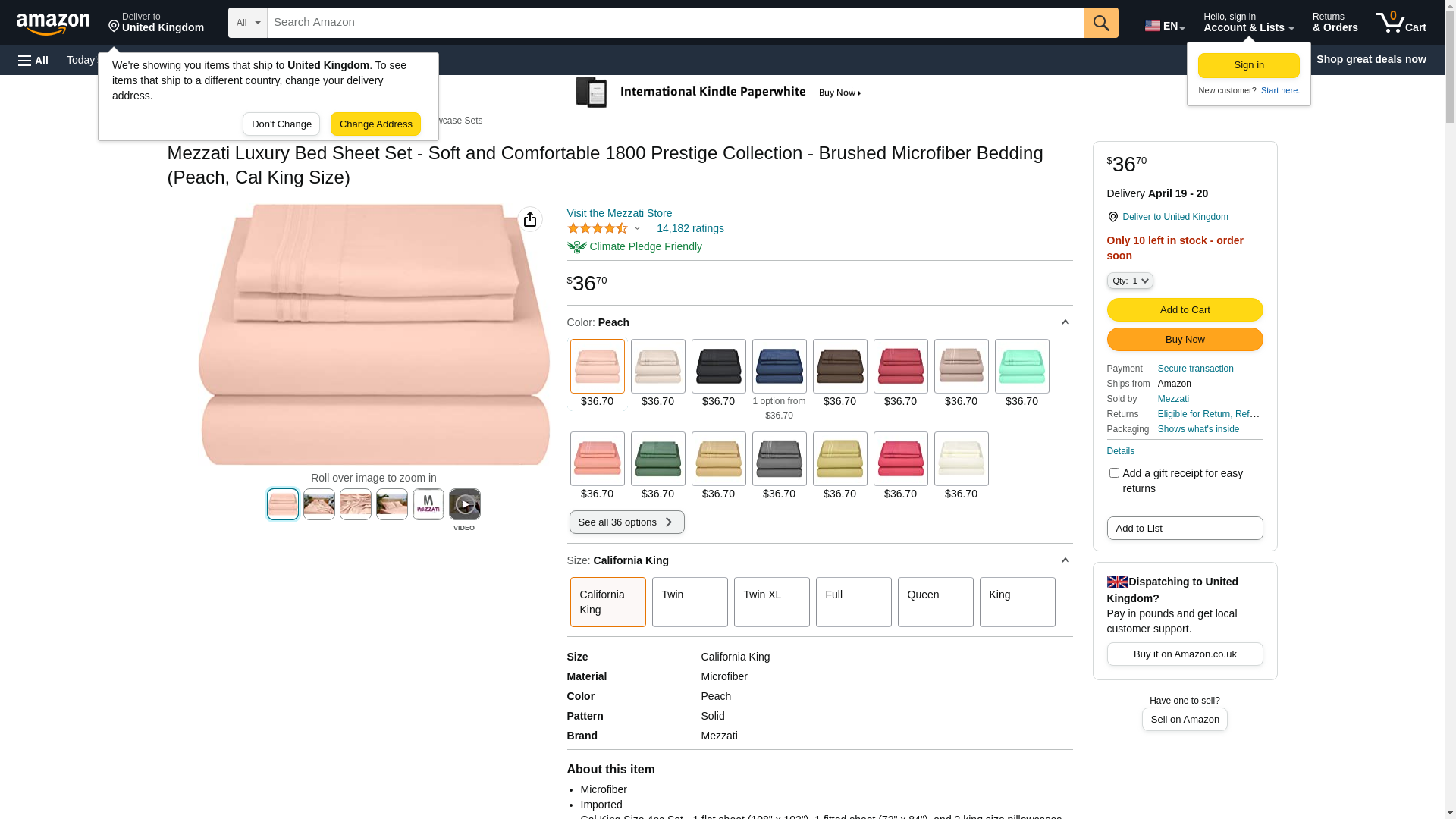The width and height of the screenshot is (1456, 819).
Task: Click the Climate Pledge Friendly badge
Action: (x=635, y=246)
